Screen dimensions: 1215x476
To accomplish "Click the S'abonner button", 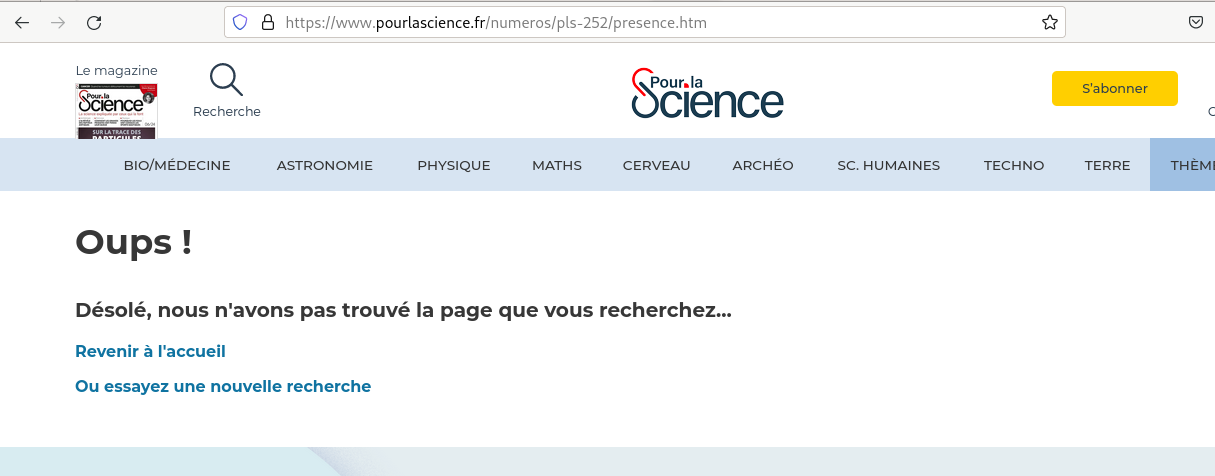I will [x=1115, y=88].
